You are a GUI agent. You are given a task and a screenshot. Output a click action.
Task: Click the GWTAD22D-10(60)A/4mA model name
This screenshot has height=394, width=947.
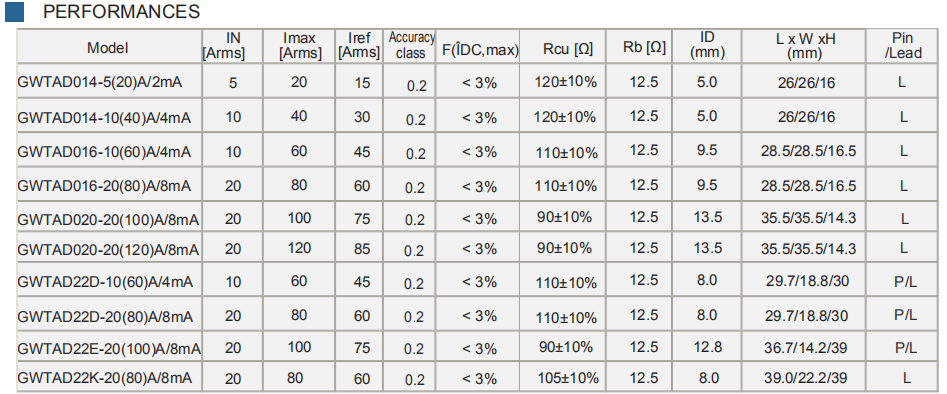tap(105, 282)
